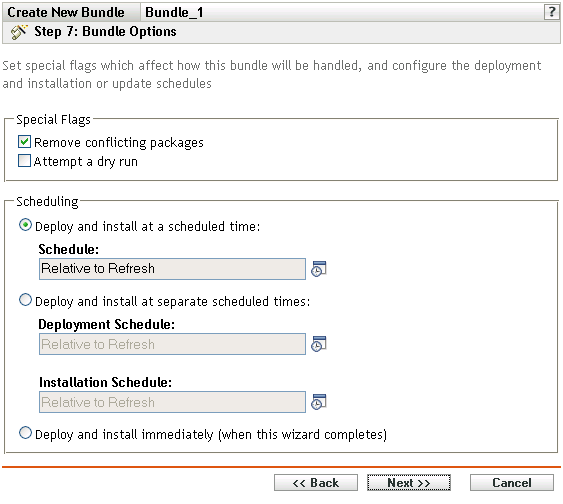Click the Bundle_1 title label

[174, 12]
